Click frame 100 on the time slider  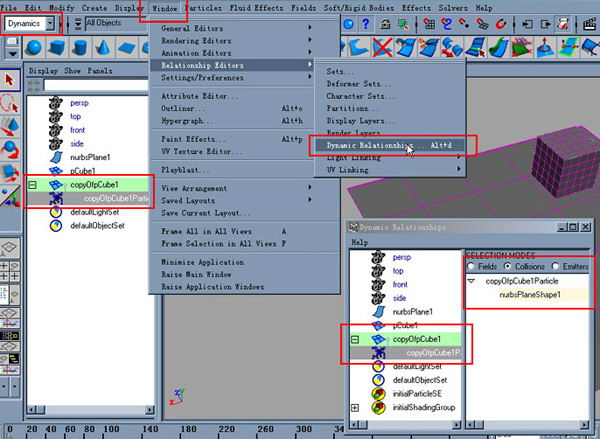point(111,429)
